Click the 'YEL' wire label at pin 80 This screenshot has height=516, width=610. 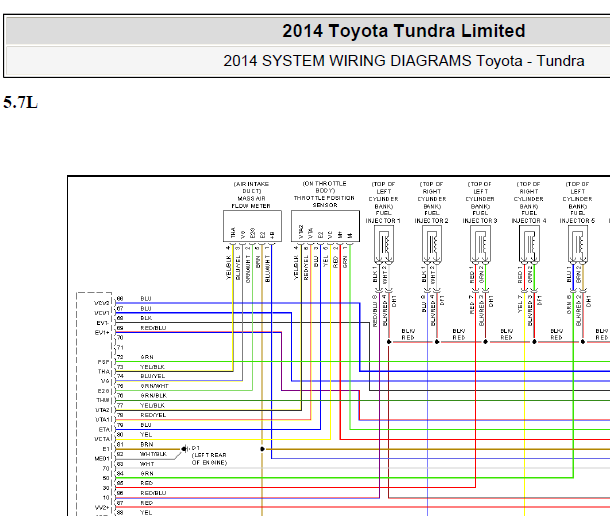click(x=146, y=435)
